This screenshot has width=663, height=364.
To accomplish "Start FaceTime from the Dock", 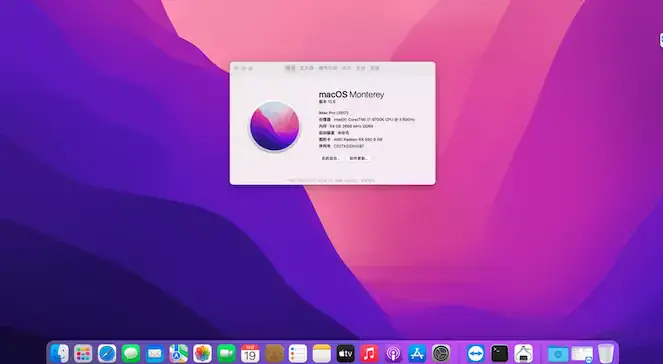I will [226, 353].
